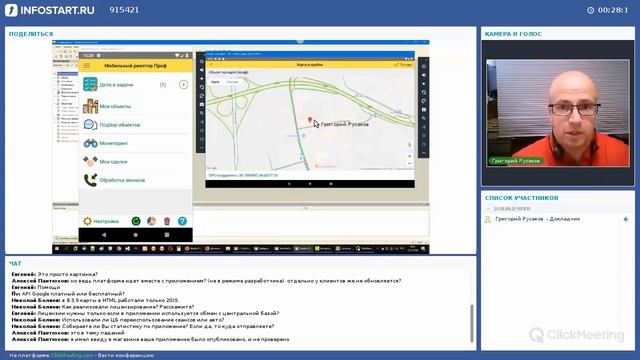Collapse the Докладчики participants group
The height and width of the screenshot is (360, 640).
[x=488, y=209]
